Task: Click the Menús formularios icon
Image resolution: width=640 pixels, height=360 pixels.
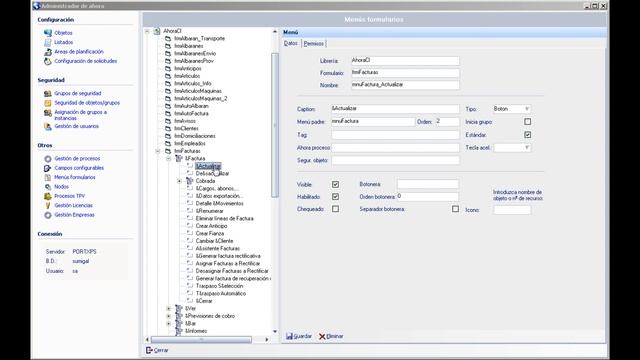Action: click(x=48, y=178)
